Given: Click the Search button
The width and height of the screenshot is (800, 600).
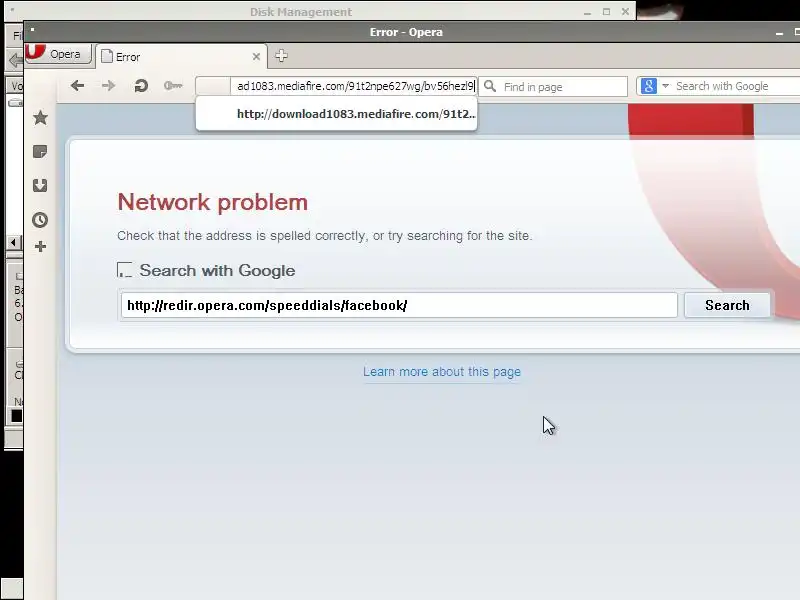Looking at the screenshot, I should pos(727,305).
